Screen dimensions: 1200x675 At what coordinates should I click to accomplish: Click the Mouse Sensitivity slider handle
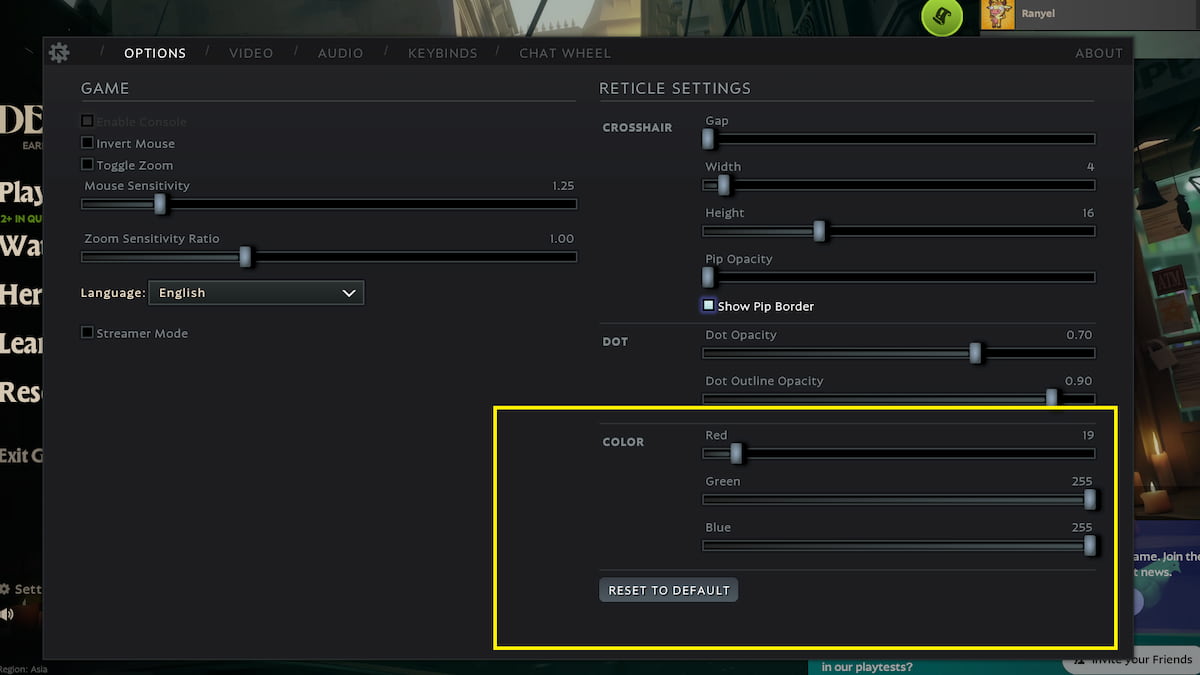[x=159, y=204]
